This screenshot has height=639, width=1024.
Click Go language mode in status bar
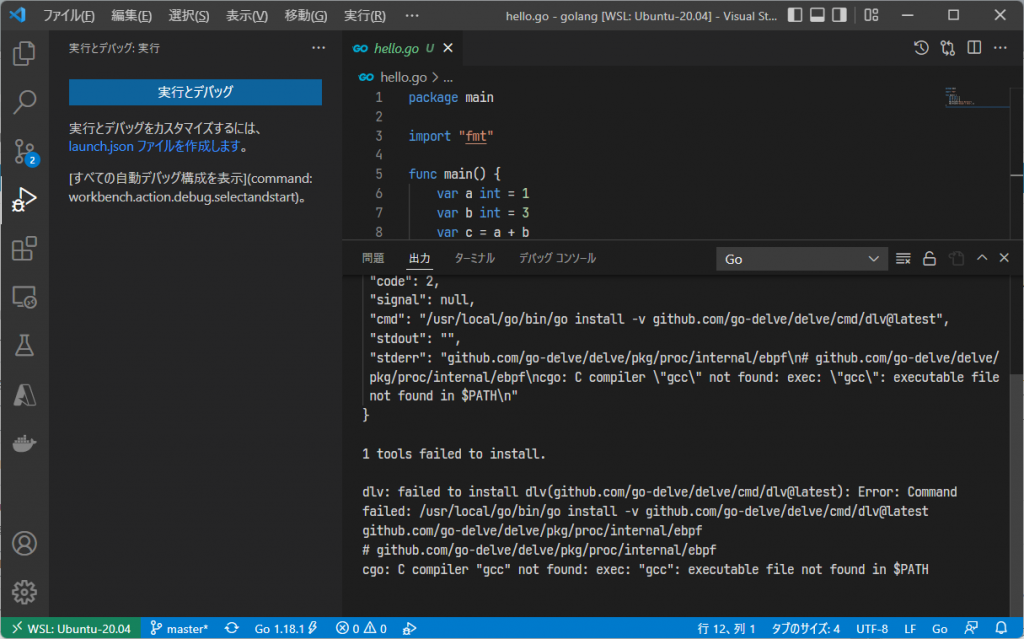point(939,629)
